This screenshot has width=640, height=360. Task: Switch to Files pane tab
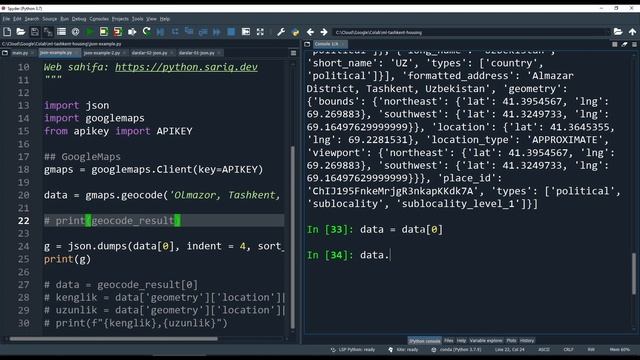click(449, 340)
